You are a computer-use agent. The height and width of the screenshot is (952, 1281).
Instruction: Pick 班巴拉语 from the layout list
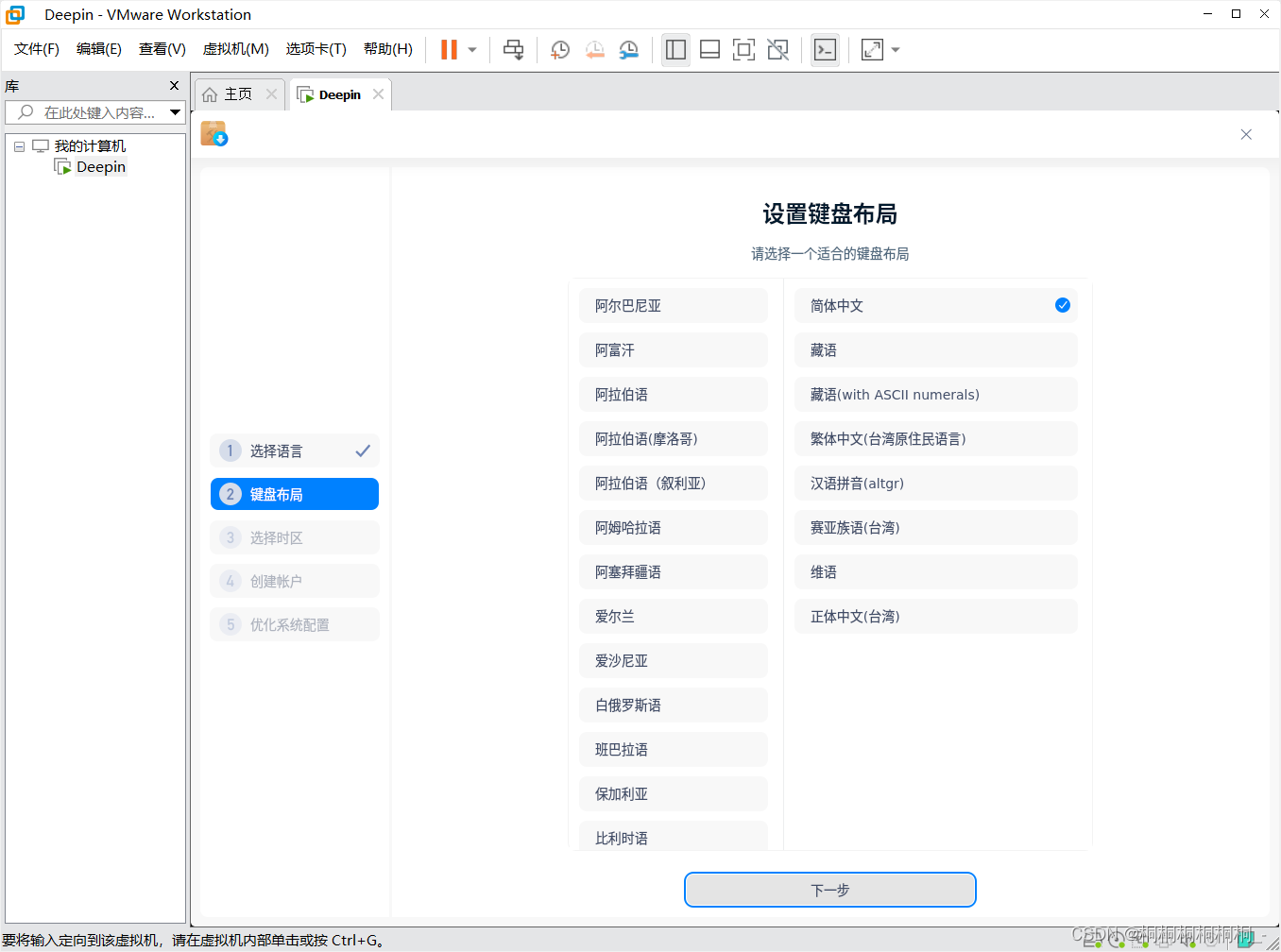(674, 749)
